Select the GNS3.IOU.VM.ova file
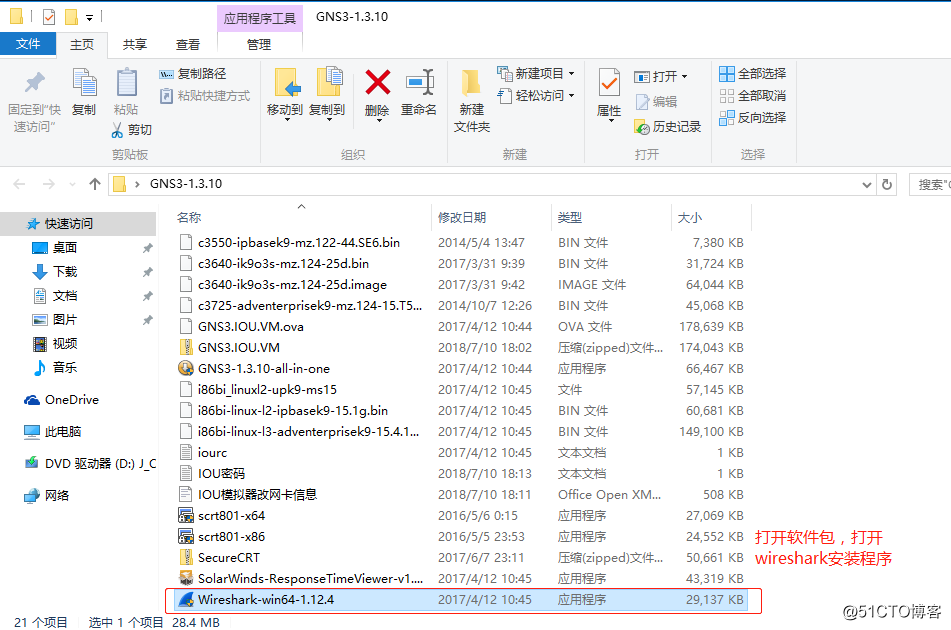The height and width of the screenshot is (630, 951). pyautogui.click(x=461, y=327)
